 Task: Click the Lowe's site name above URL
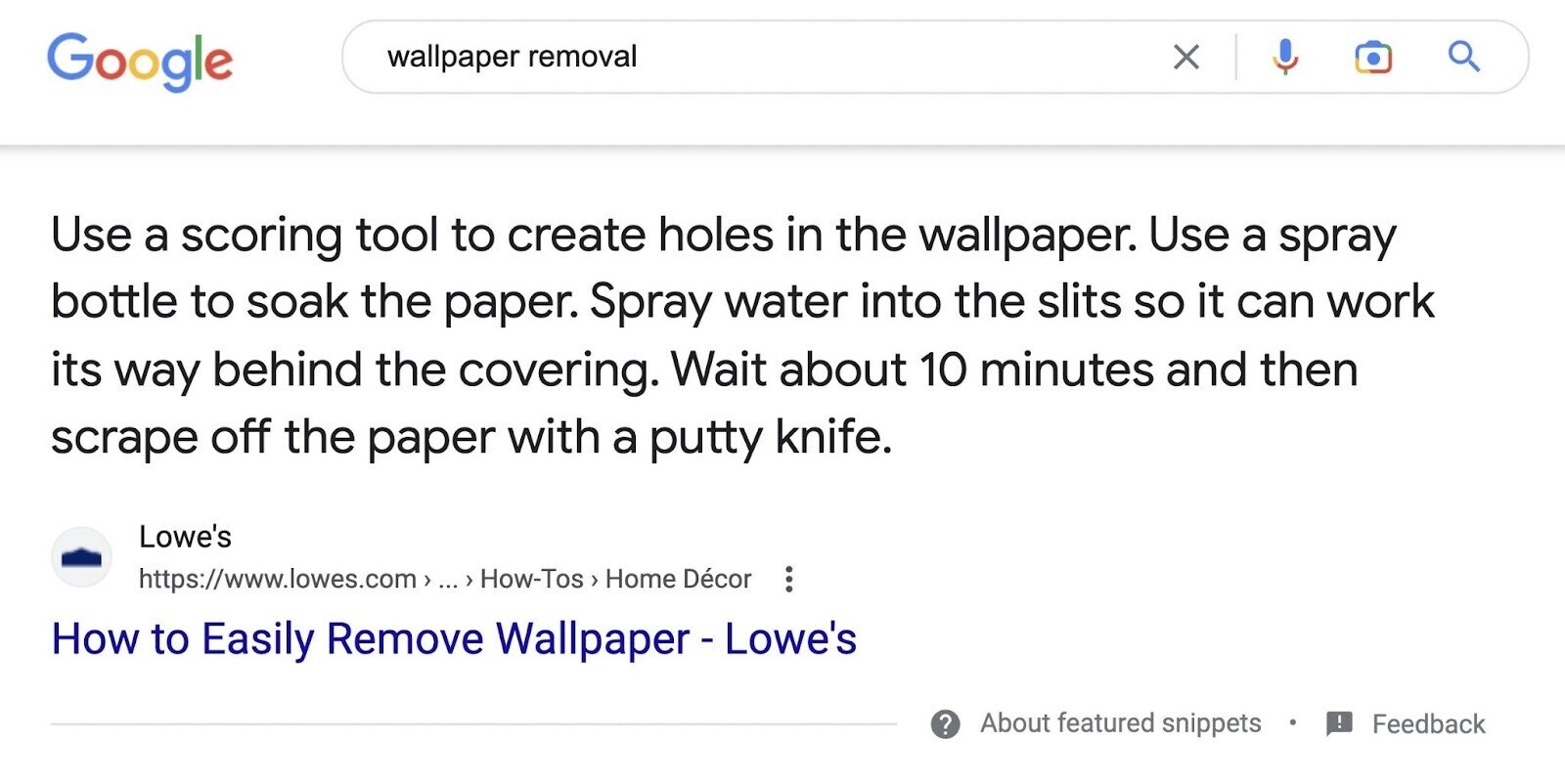point(185,537)
